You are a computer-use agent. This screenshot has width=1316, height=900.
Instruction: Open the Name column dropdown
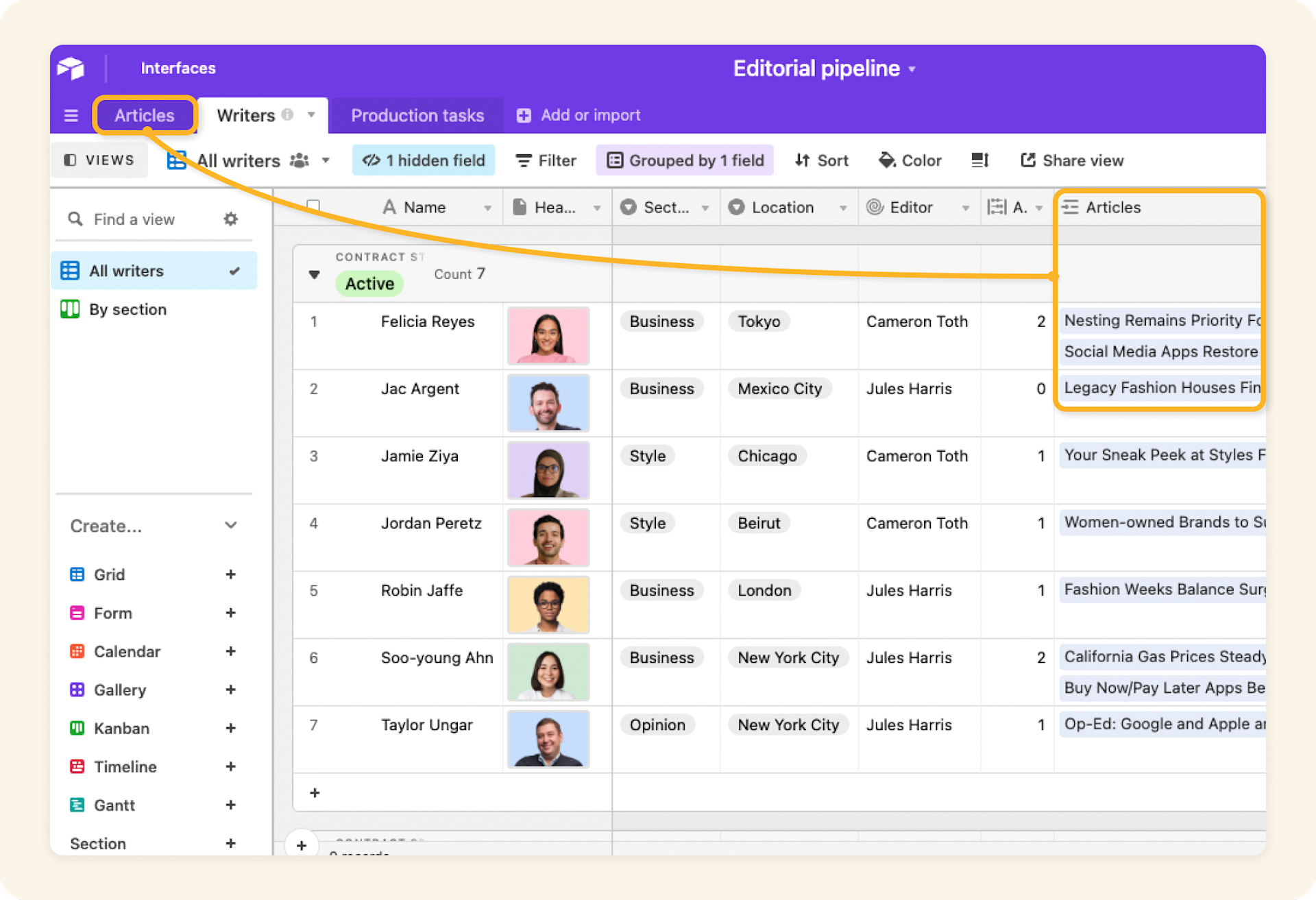pos(489,207)
